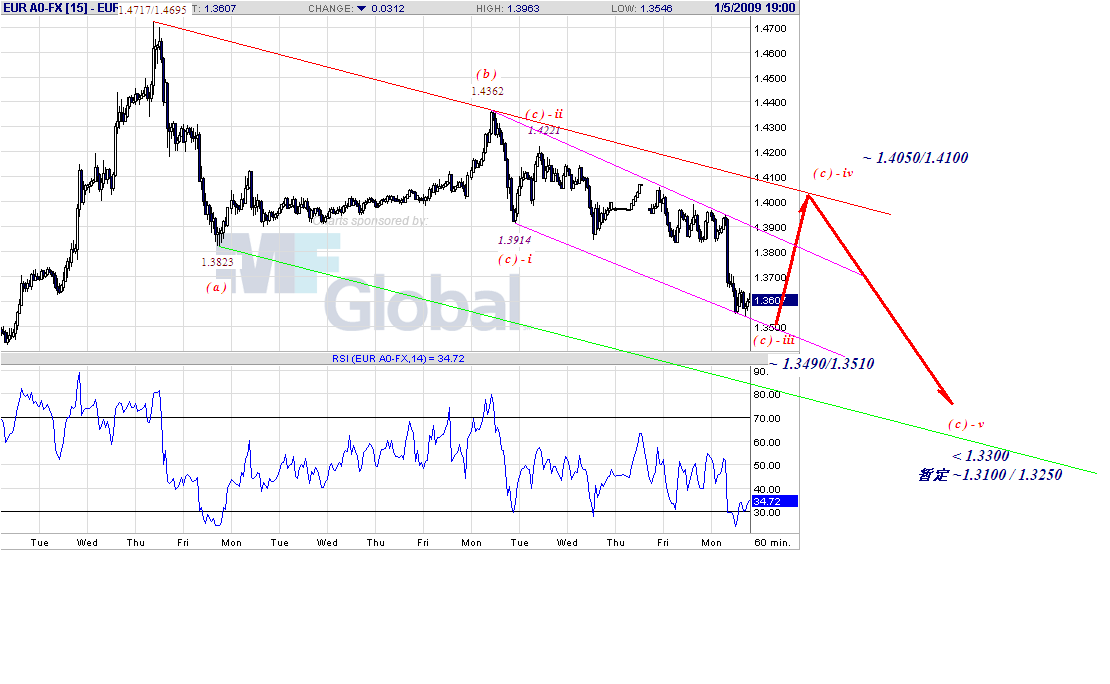Click the 1.3800 price axis label
Image resolution: width=1110 pixels, height=684 pixels.
(x=770, y=253)
